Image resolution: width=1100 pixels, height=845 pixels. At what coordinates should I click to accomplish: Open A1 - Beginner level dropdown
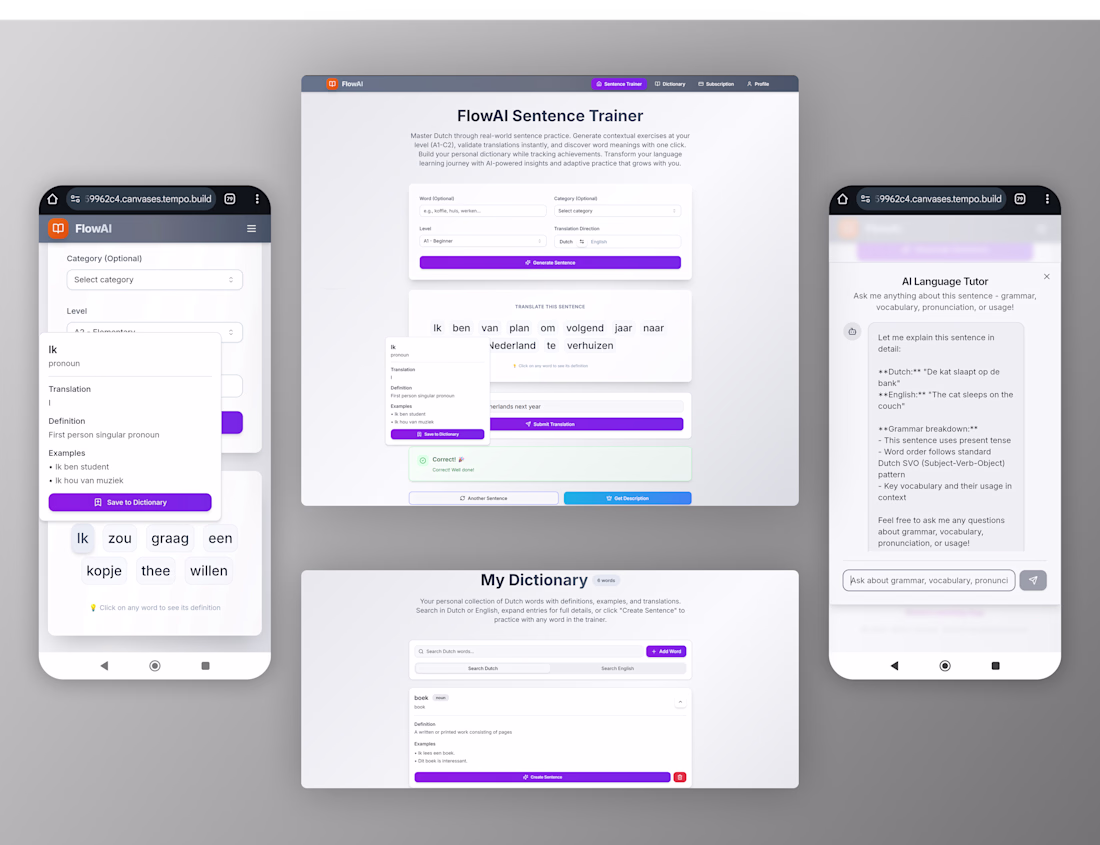[x=483, y=241]
